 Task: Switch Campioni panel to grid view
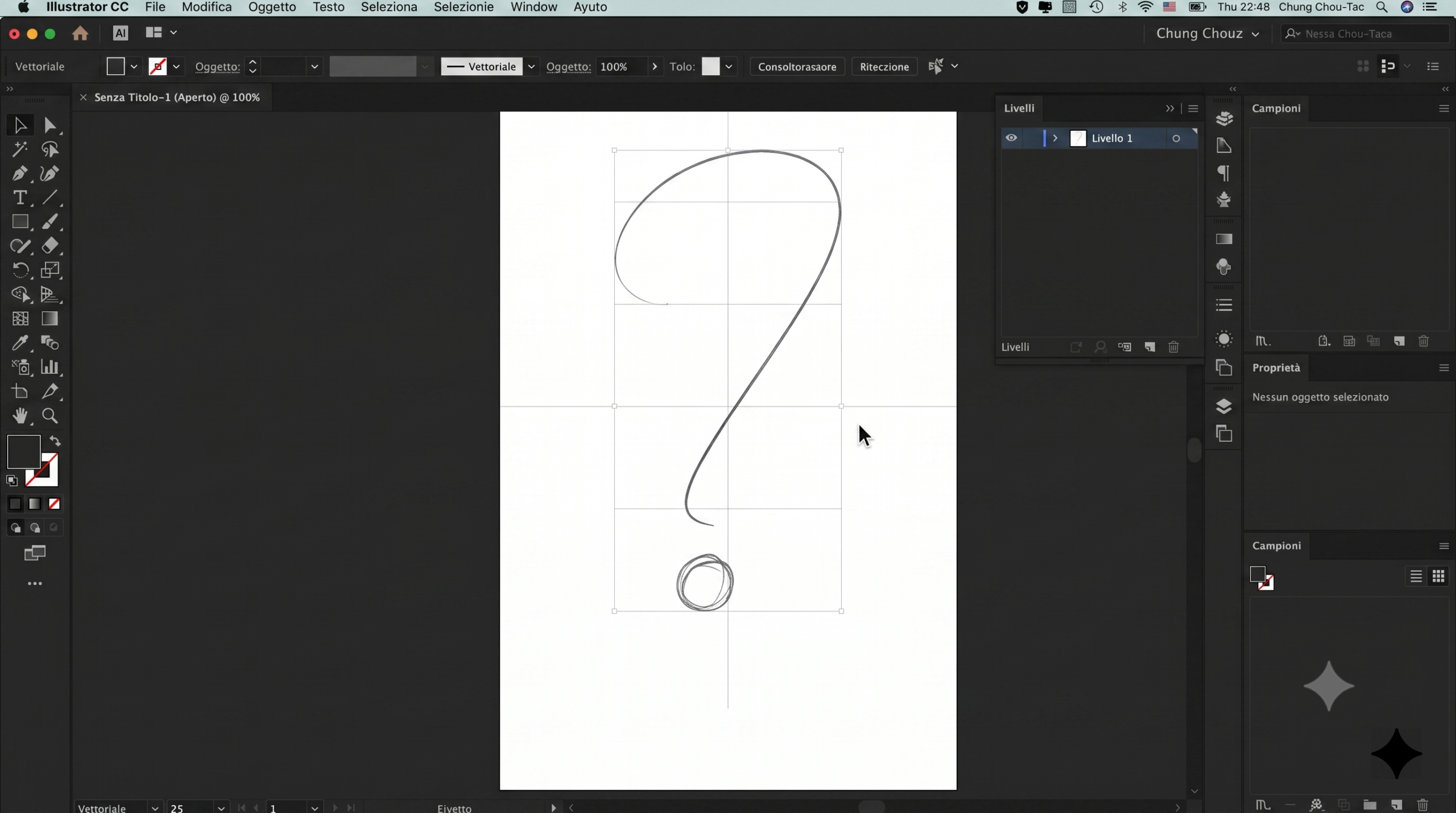pos(1438,576)
